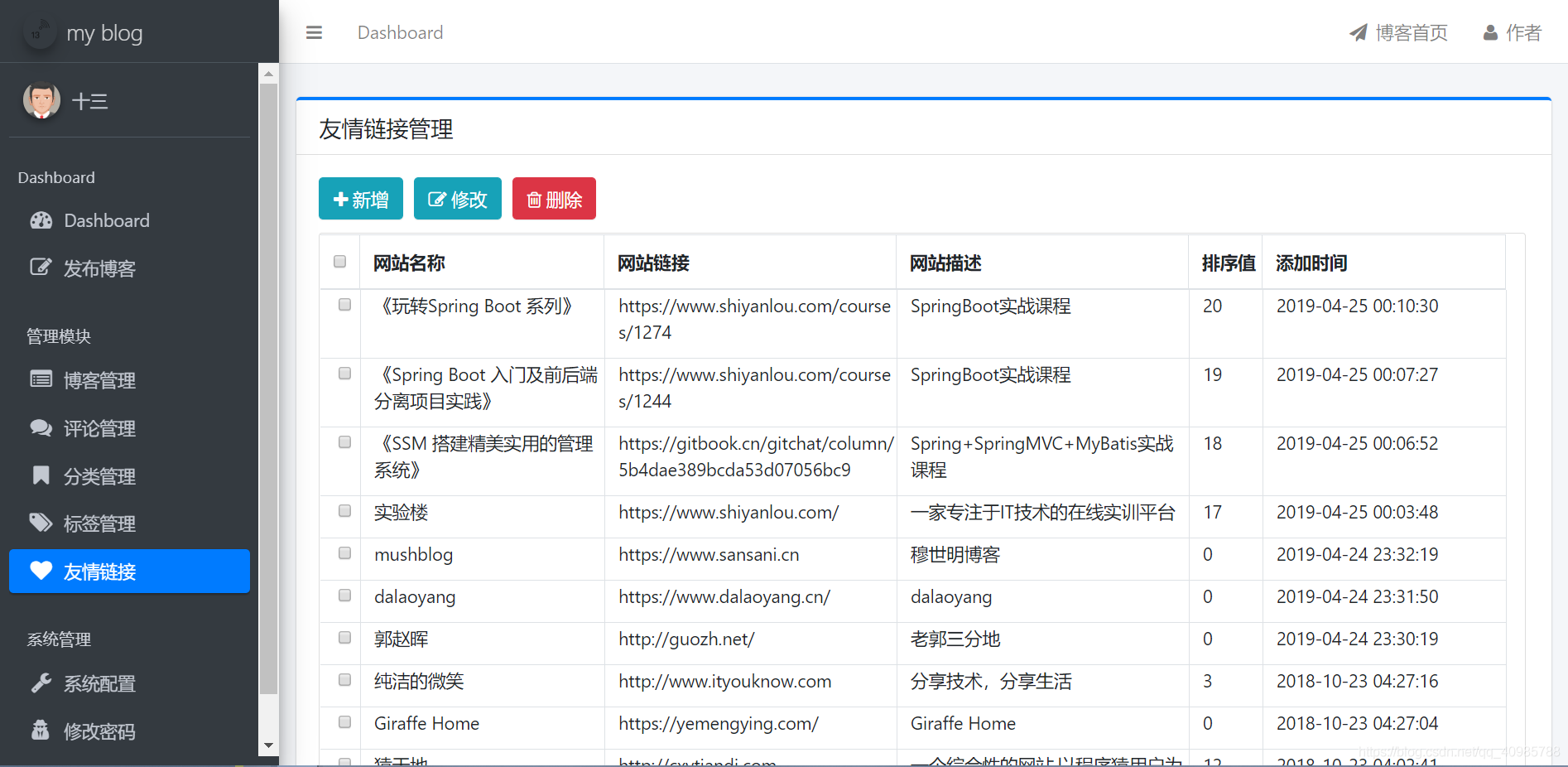Click the trash icon on 删除 button

point(534,200)
